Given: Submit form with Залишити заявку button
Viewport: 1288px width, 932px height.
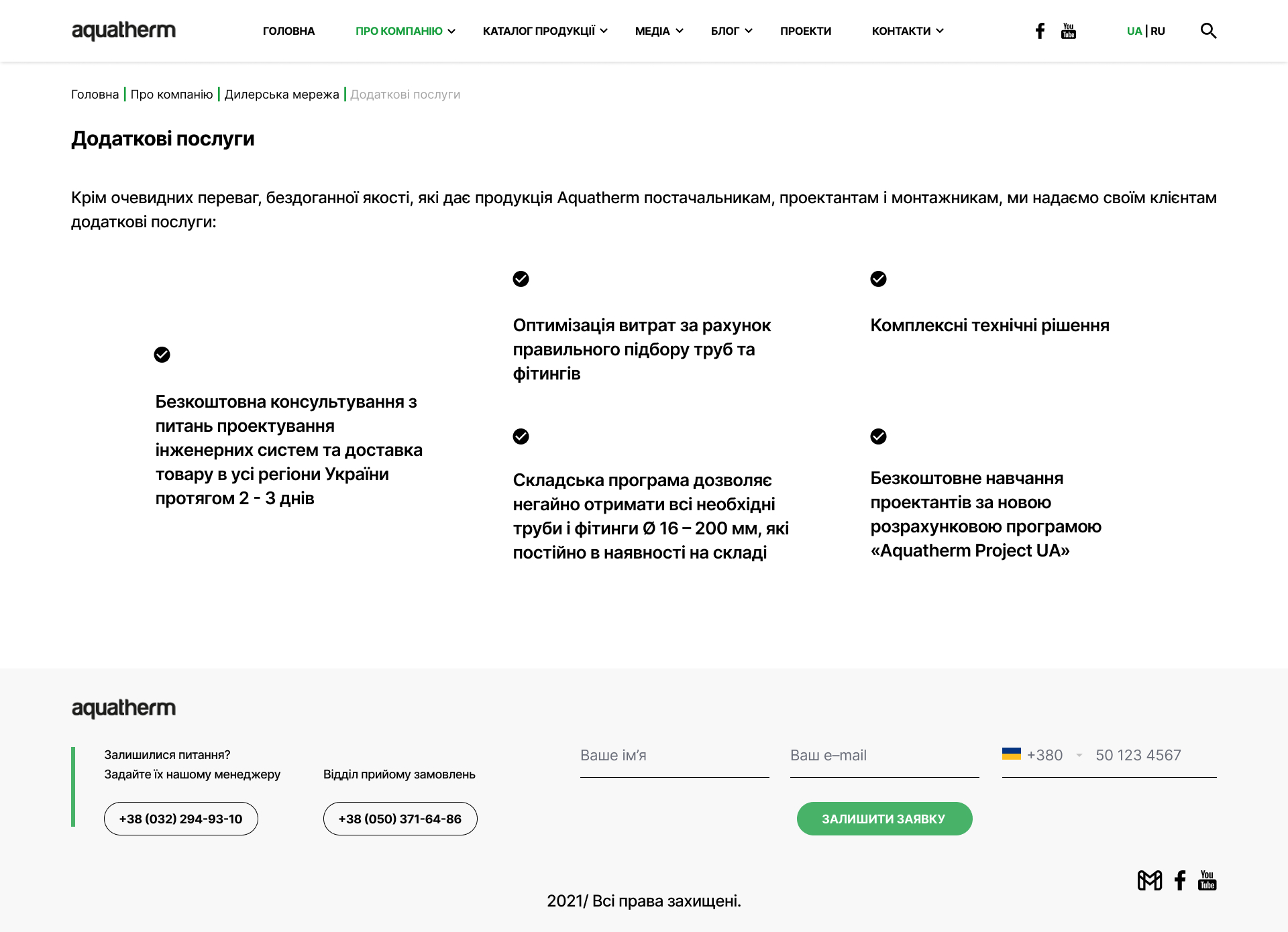Looking at the screenshot, I should tap(884, 819).
